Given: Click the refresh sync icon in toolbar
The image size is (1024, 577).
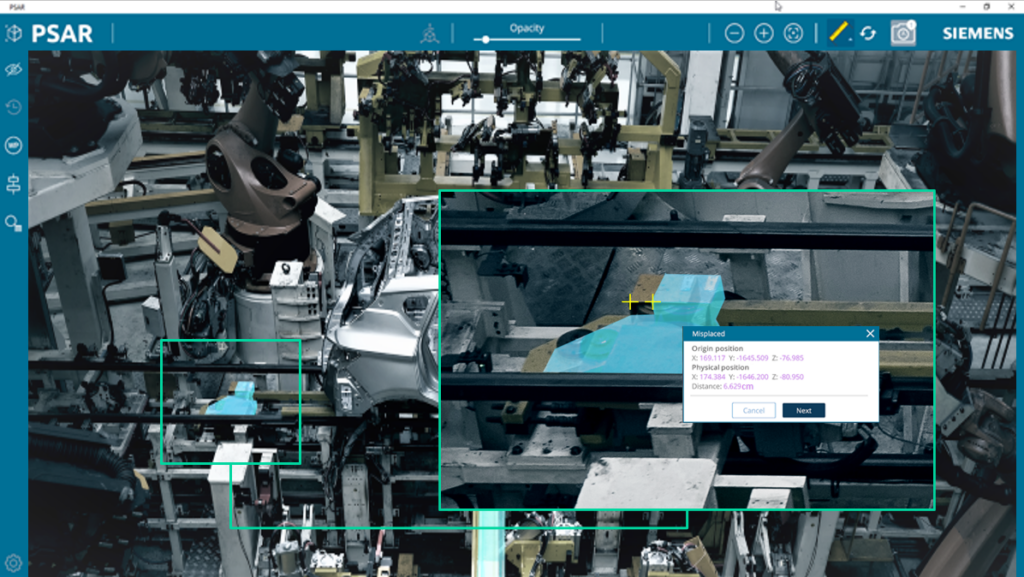Looking at the screenshot, I should (x=867, y=32).
